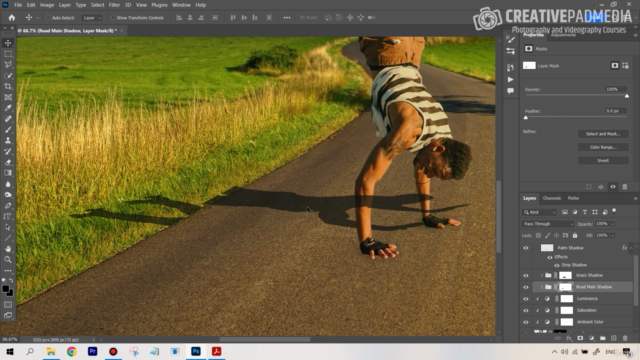Screen dimensions: 640x360
Task: Click the Density slider handle
Action: pyautogui.click(x=627, y=96)
